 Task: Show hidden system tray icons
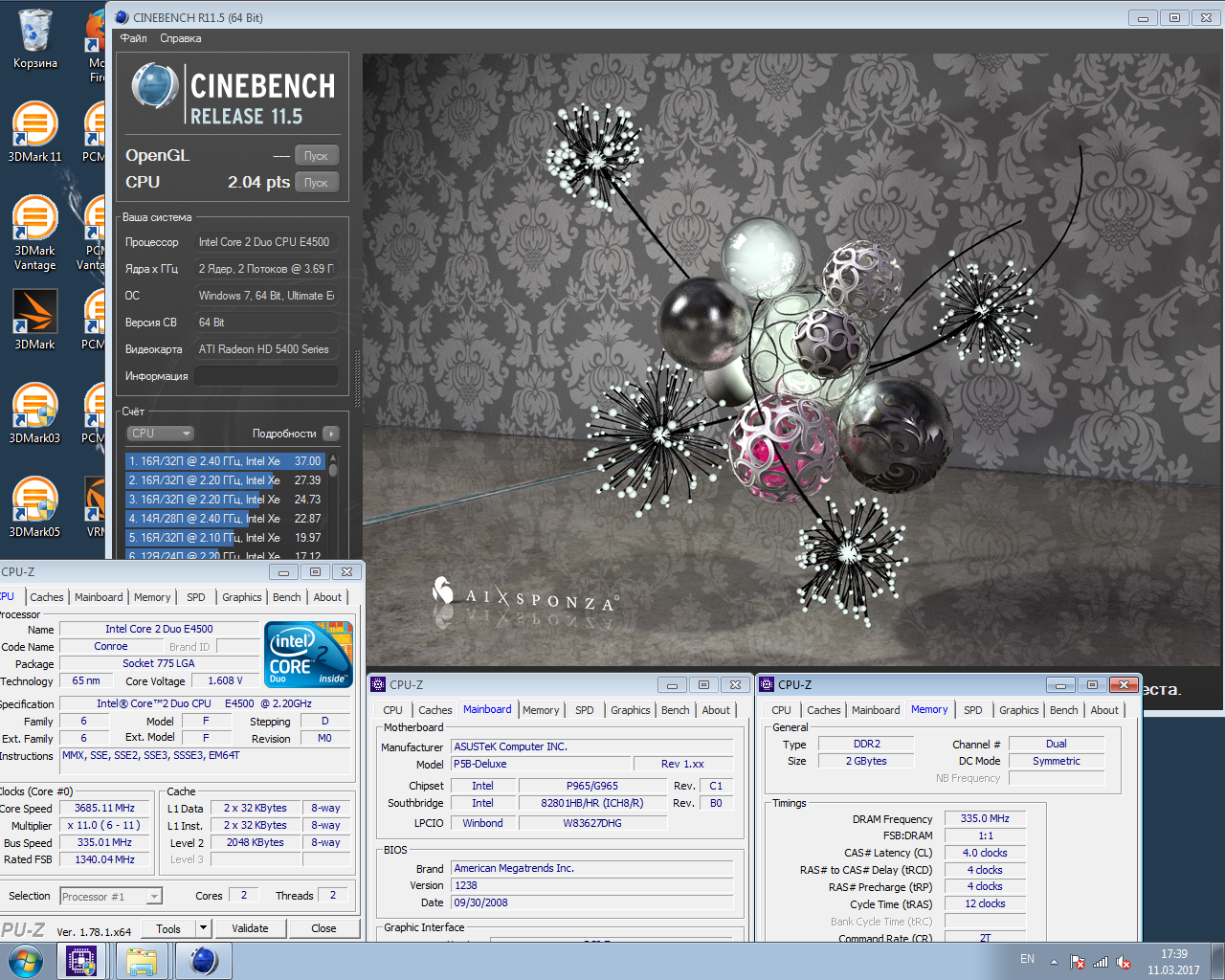1054,962
